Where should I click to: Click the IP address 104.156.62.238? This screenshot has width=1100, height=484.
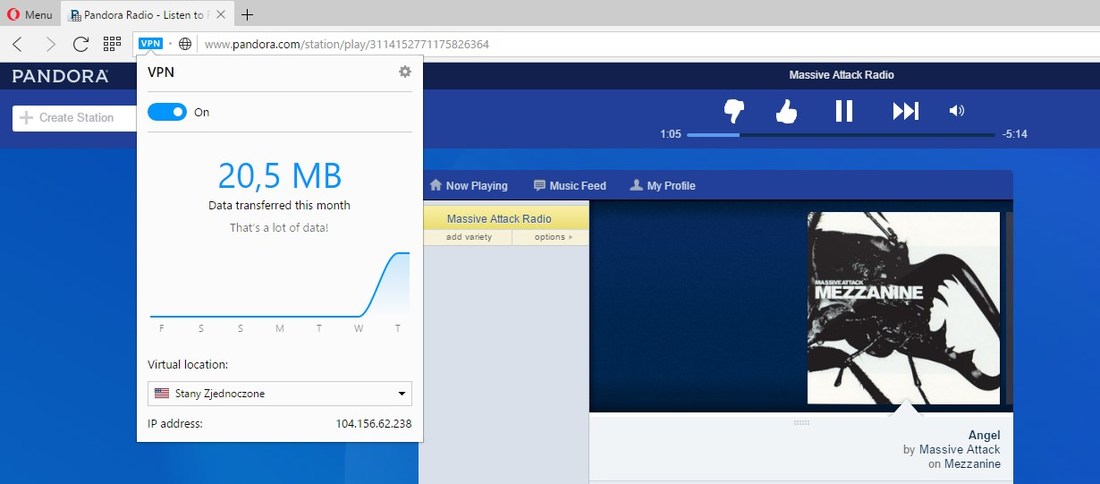[374, 424]
